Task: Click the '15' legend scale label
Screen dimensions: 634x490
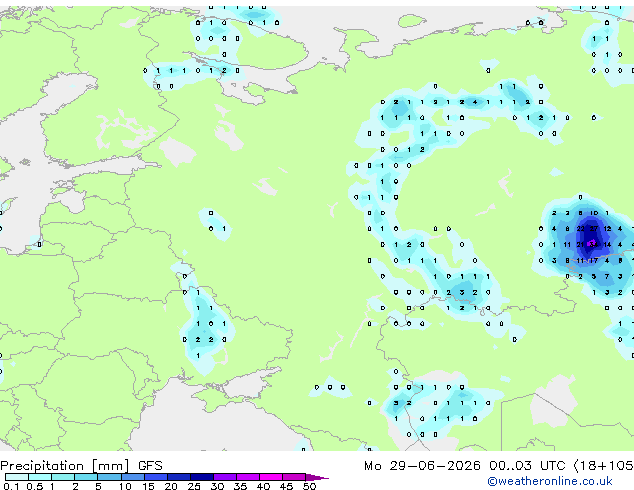Action: (148, 486)
